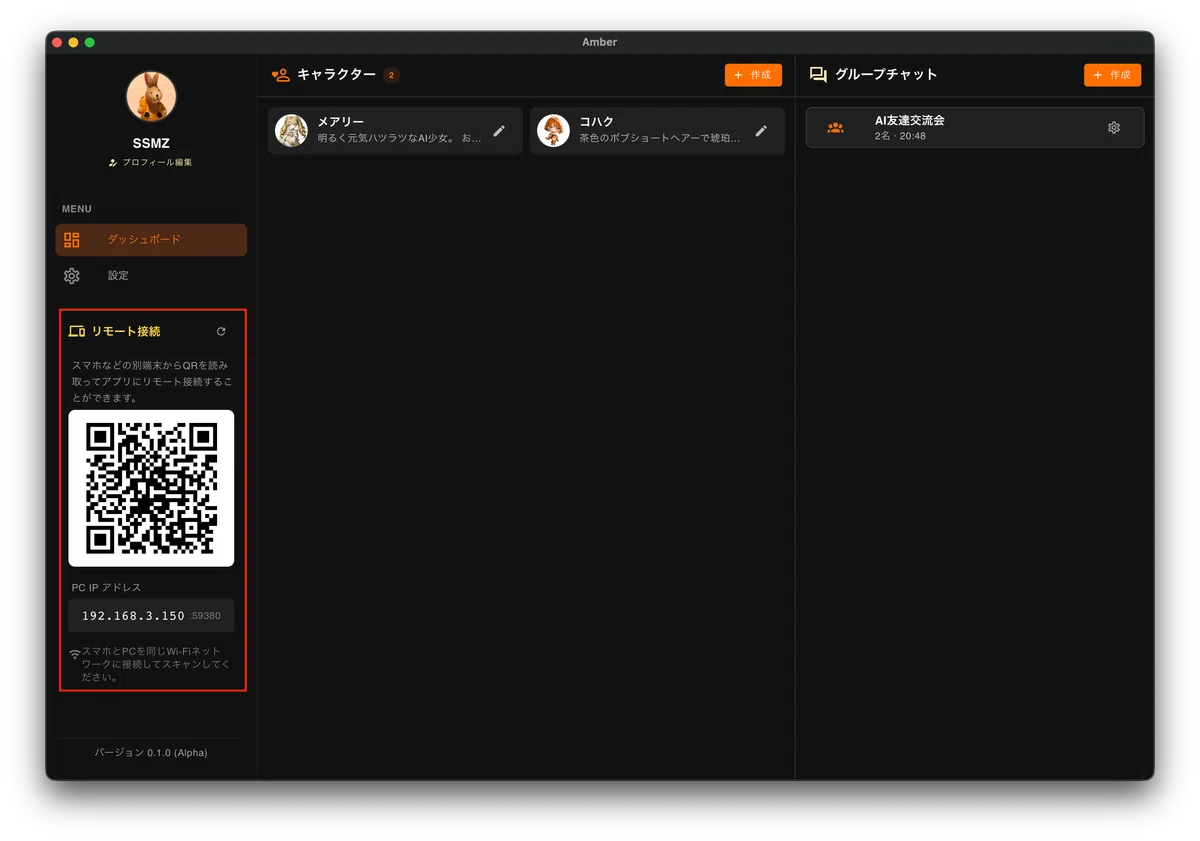
Task: Click the MENU section label
Action: tap(77, 209)
